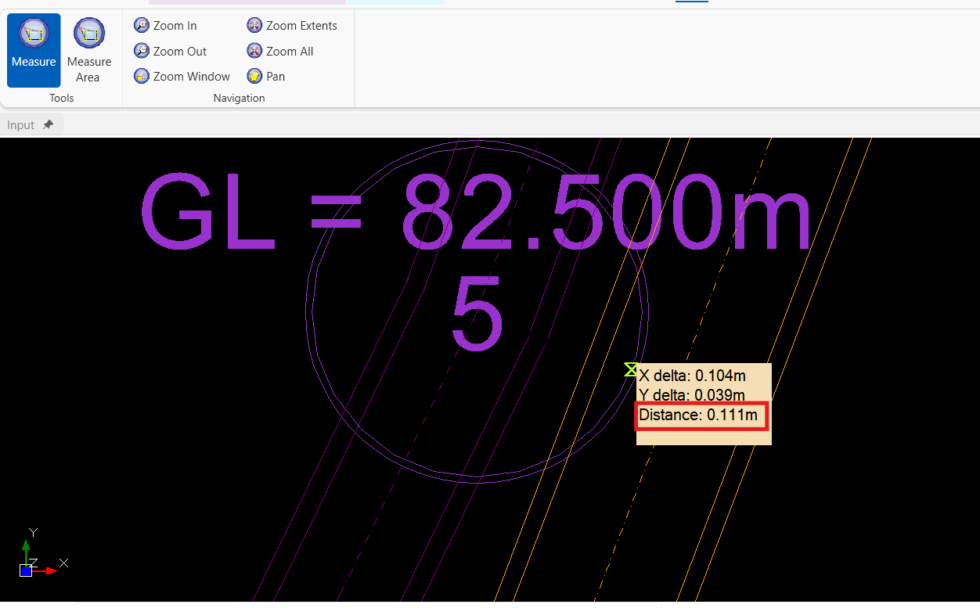The width and height of the screenshot is (980, 608).
Task: Select the purple number 5 label
Action: [476, 313]
